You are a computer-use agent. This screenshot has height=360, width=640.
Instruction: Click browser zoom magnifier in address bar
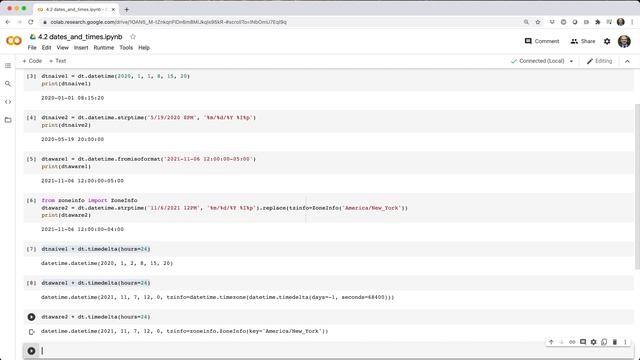click(527, 22)
